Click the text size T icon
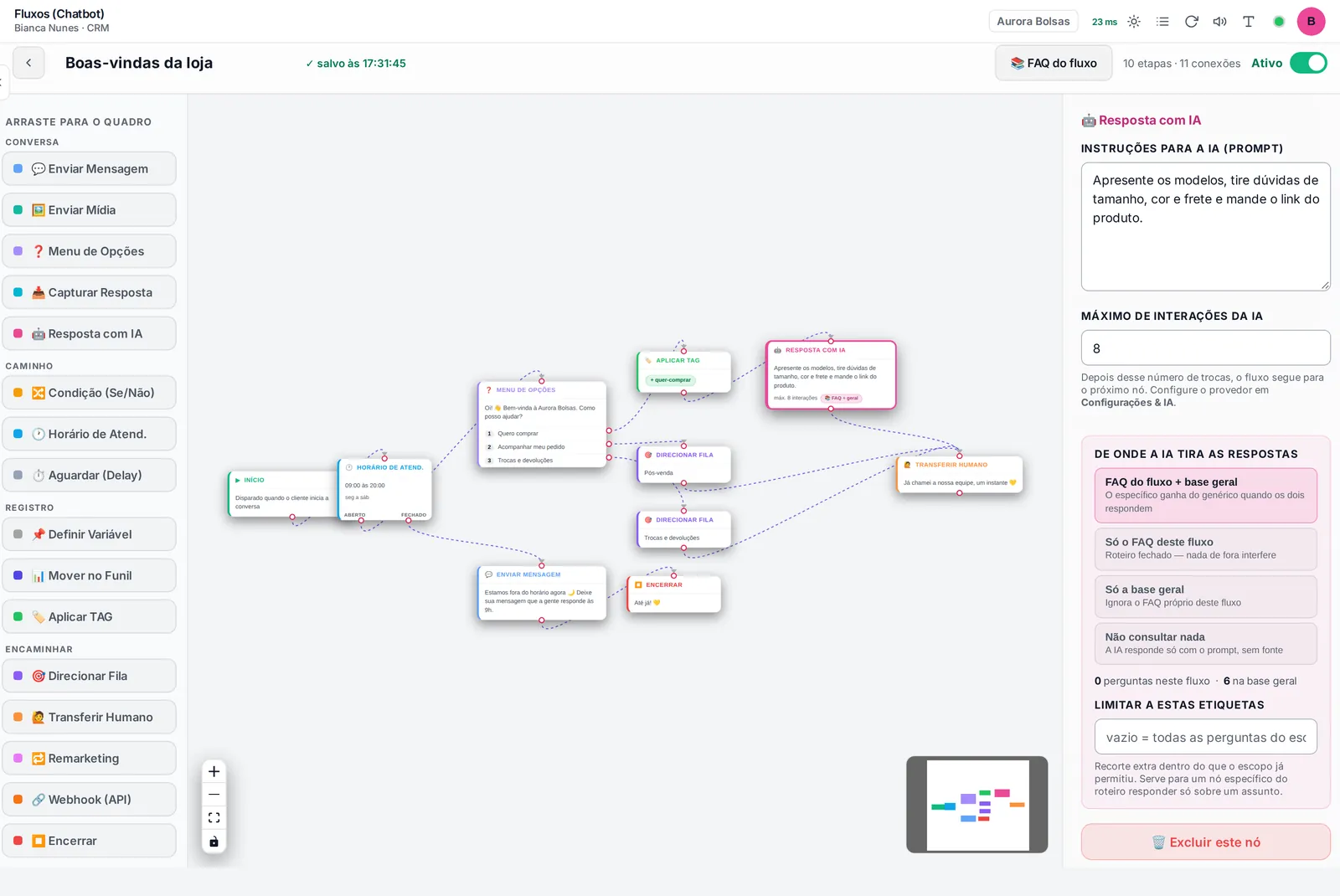The width and height of the screenshot is (1340, 896). (x=1248, y=22)
